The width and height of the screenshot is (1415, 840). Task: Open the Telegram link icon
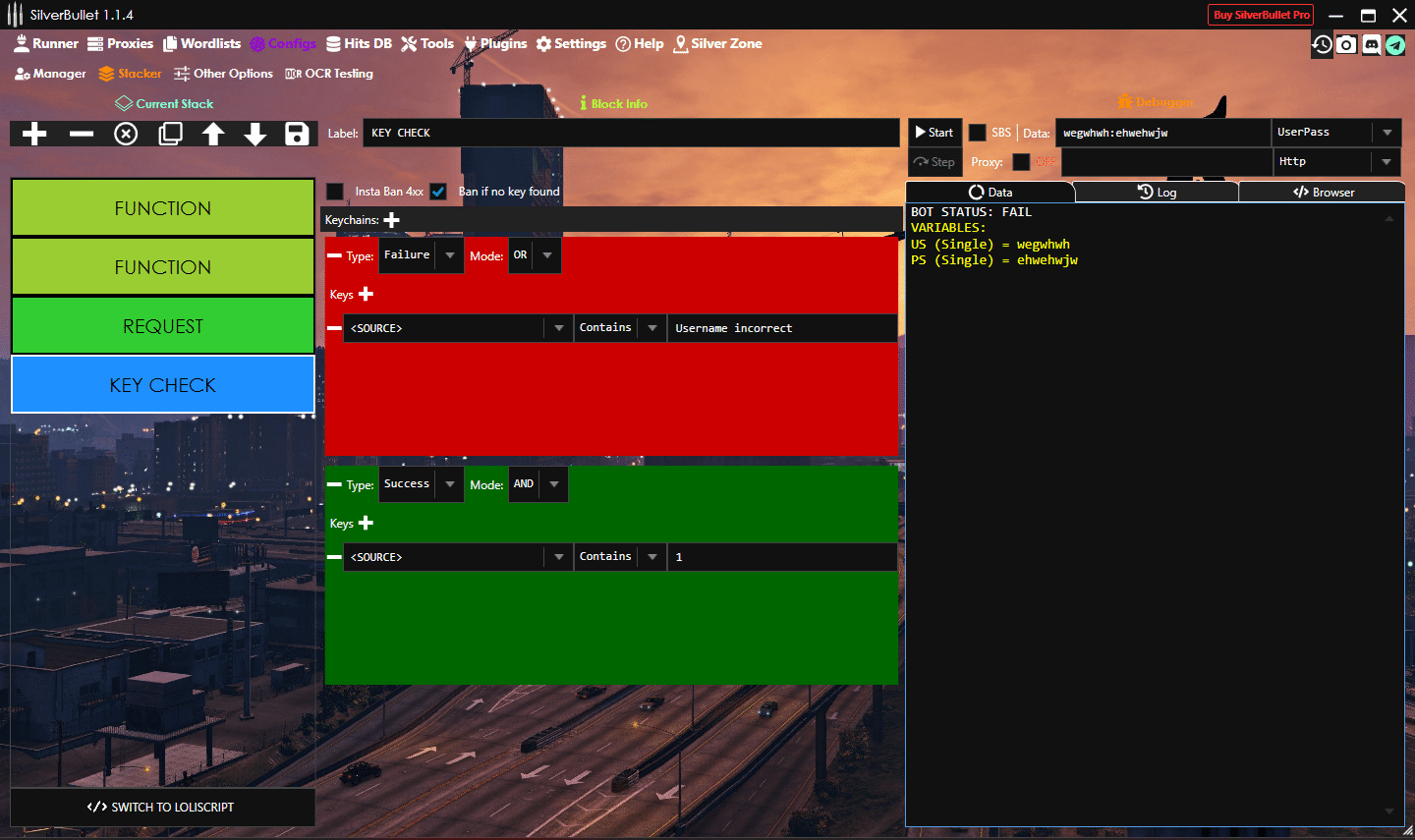tap(1394, 44)
